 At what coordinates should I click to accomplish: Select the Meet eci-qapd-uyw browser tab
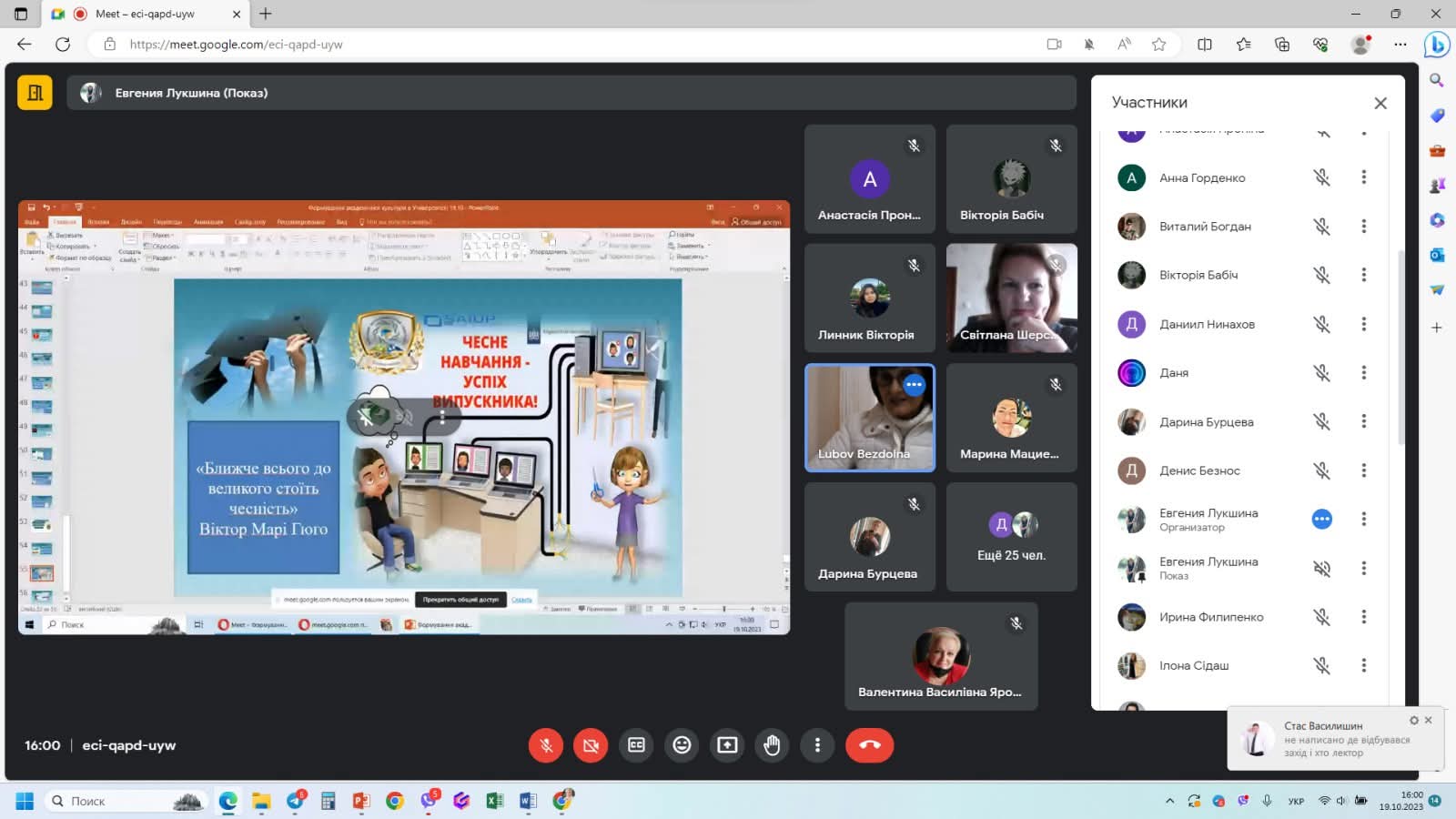146,14
